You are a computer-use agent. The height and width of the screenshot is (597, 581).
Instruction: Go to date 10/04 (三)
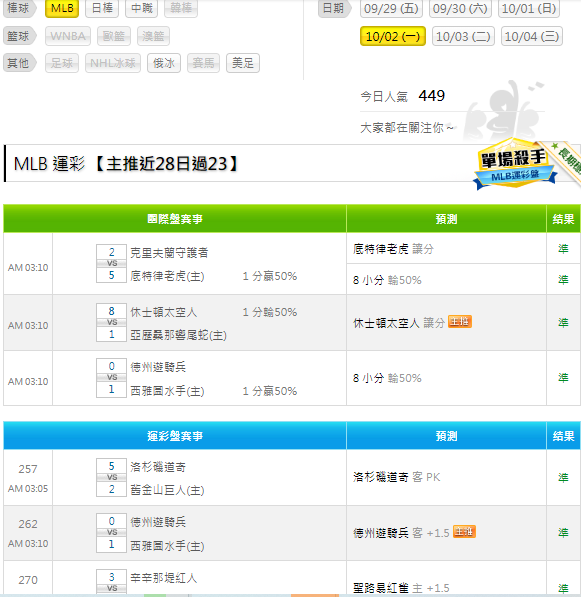tap(532, 37)
